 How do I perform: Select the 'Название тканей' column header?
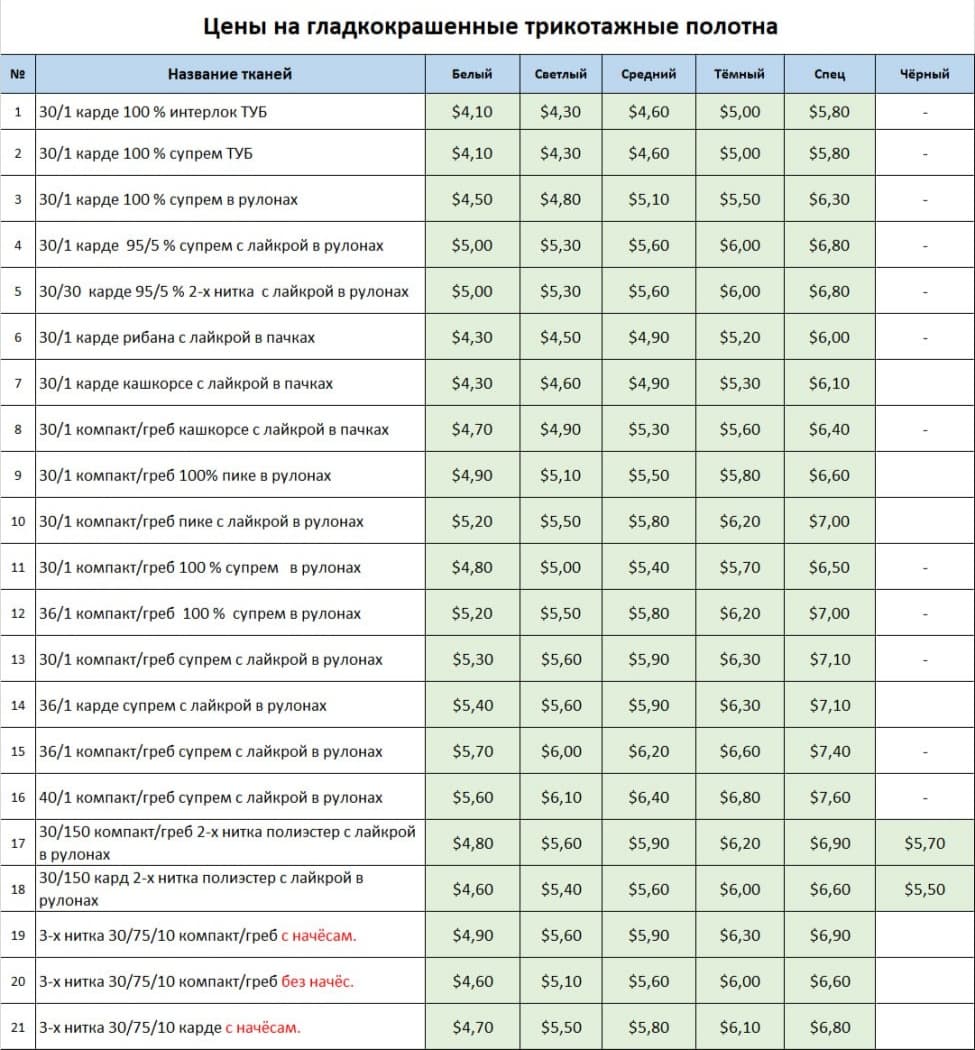pyautogui.click(x=230, y=74)
